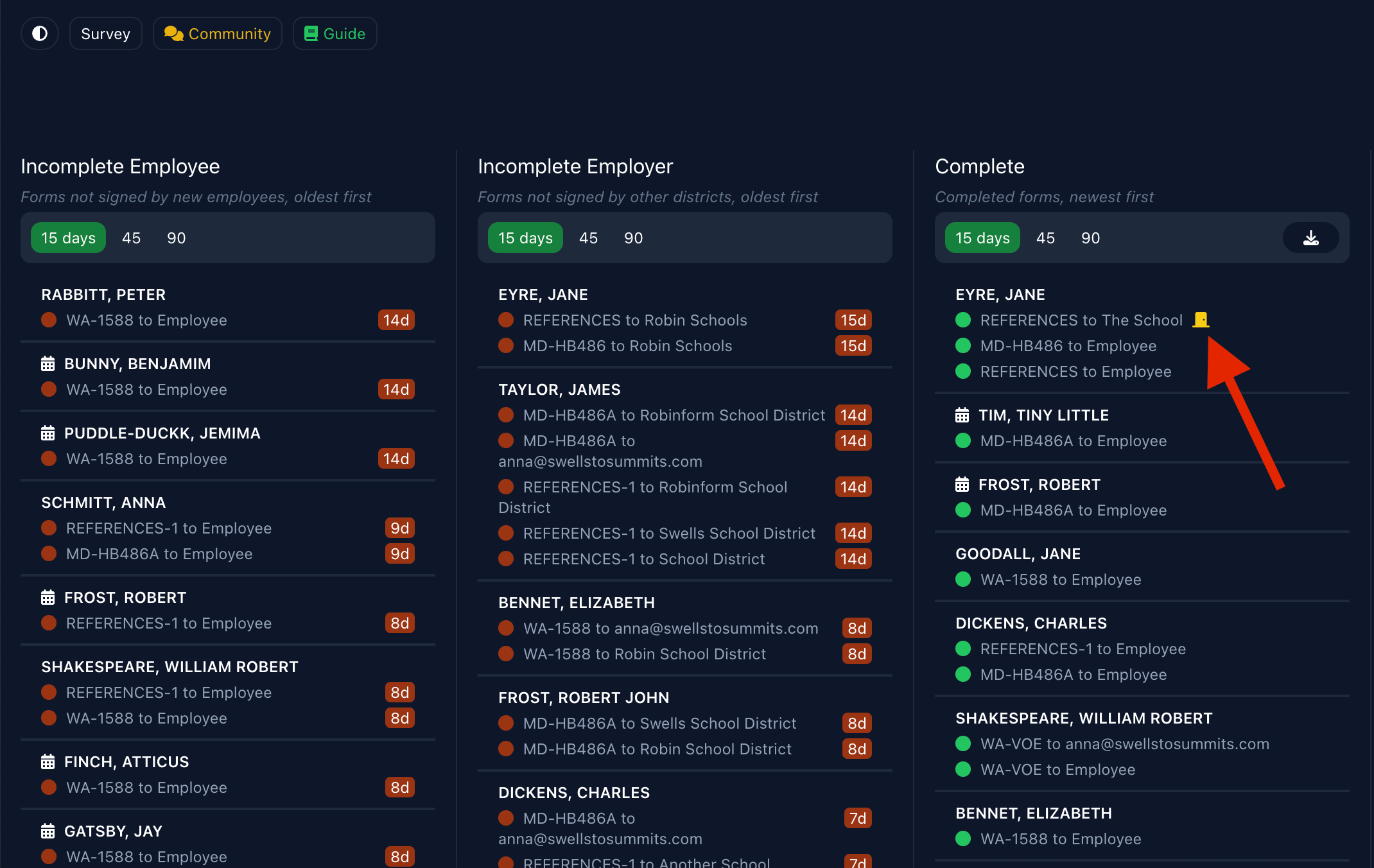Select 45 days in Complete column filter
Image resolution: width=1374 pixels, height=868 pixels.
(x=1045, y=238)
